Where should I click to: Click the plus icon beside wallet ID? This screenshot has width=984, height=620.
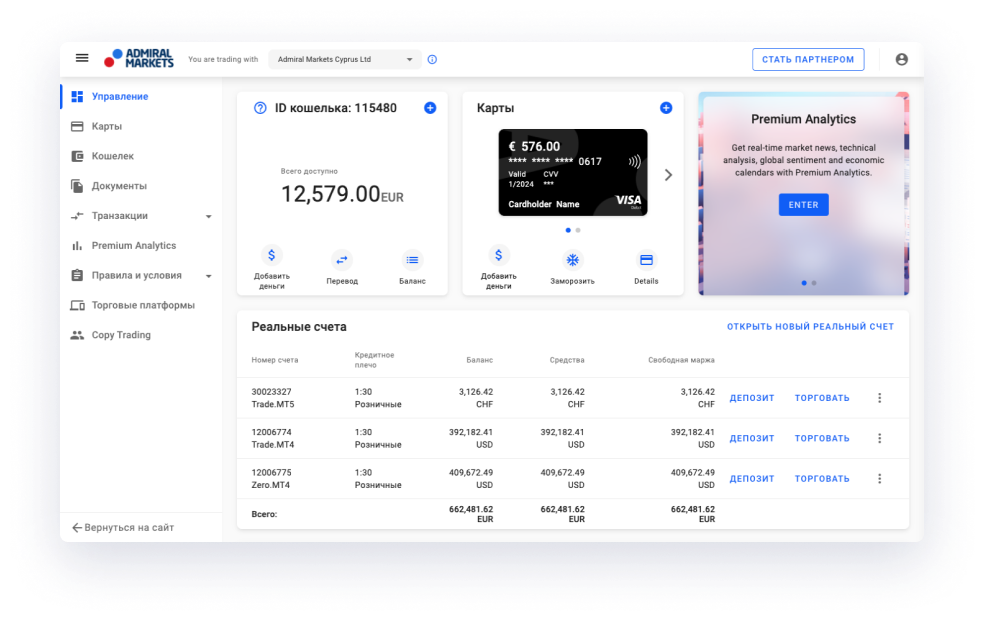tap(430, 108)
